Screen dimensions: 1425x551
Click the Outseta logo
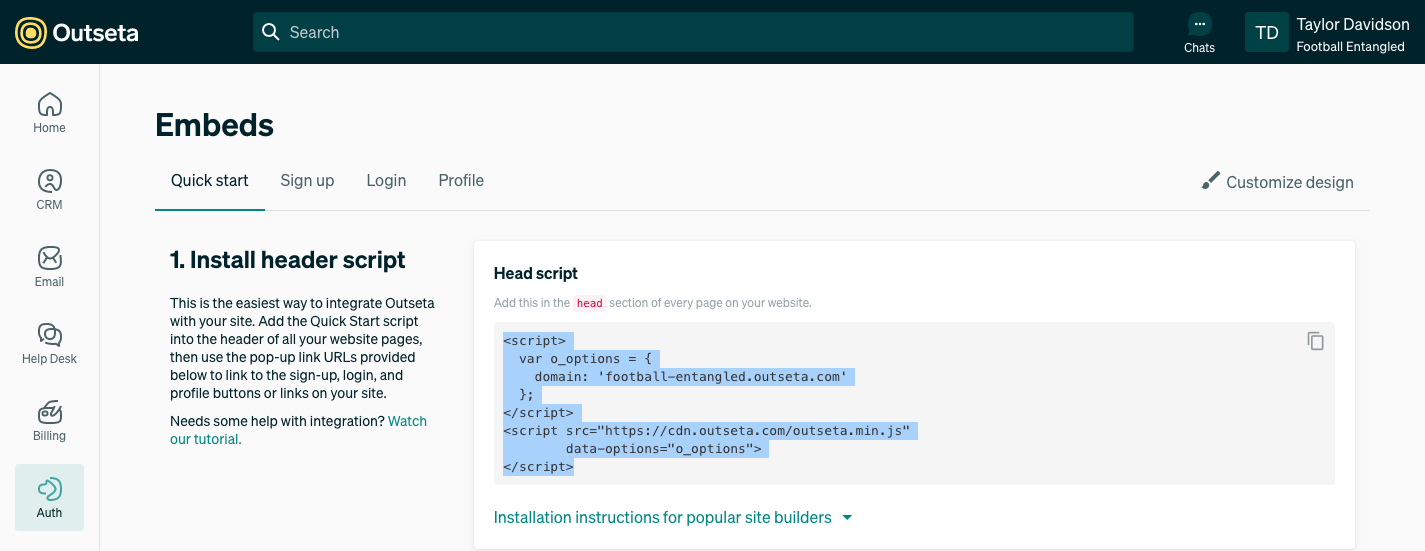77,33
